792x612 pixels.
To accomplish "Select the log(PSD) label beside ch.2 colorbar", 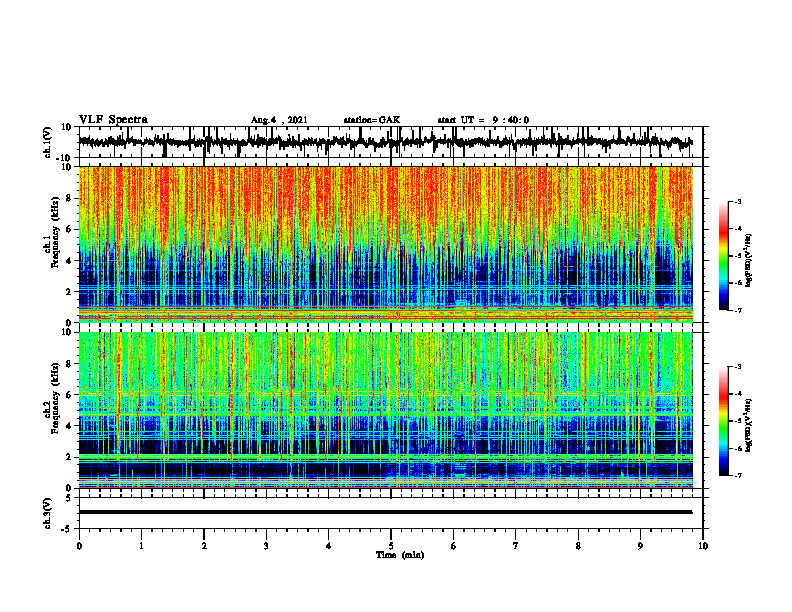I will [750, 426].
